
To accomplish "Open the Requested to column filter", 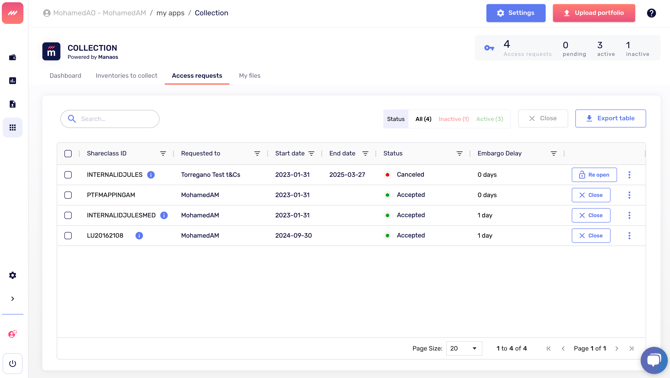I will click(257, 153).
